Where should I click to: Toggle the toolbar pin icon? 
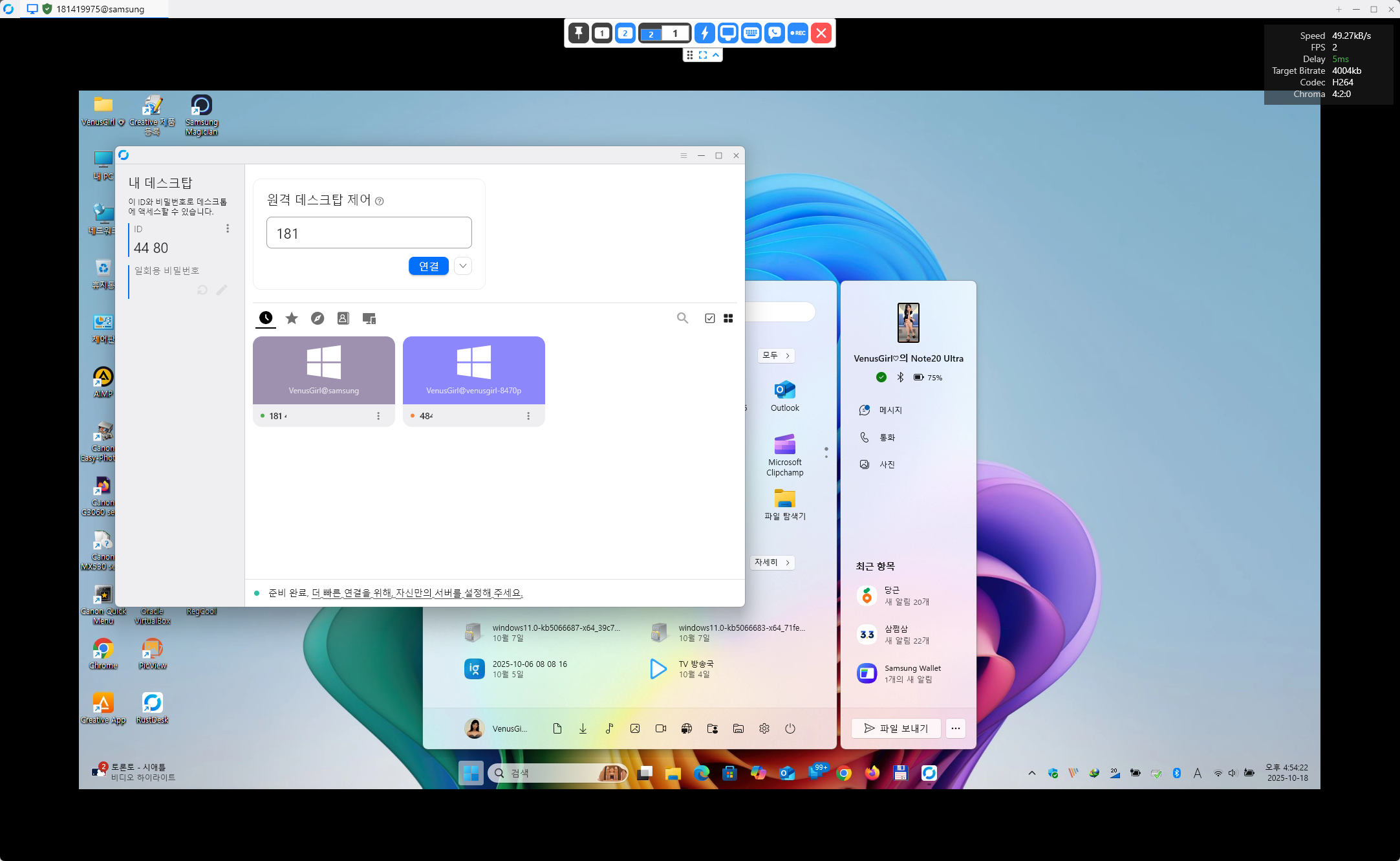pos(579,33)
